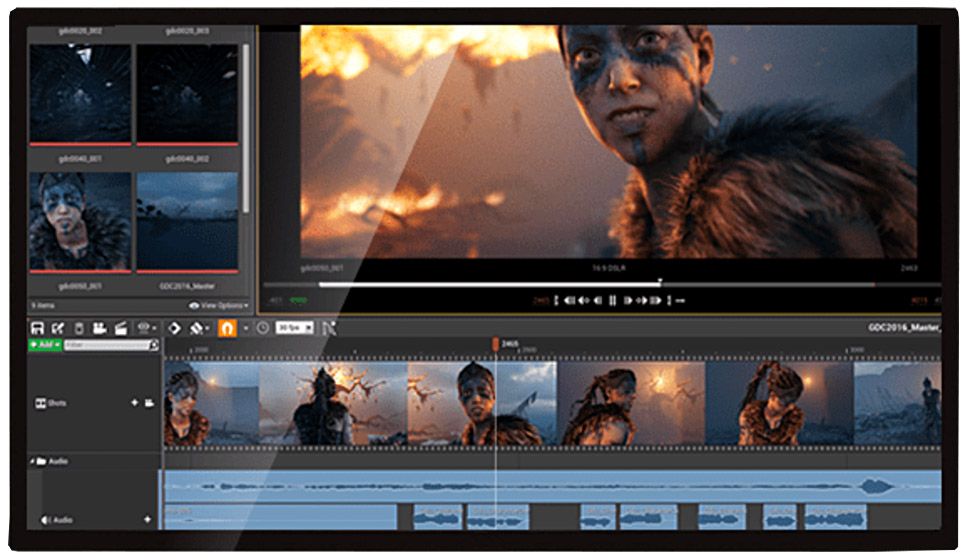Click the Save sequence icon
The height and width of the screenshot is (559, 970).
coord(37,328)
